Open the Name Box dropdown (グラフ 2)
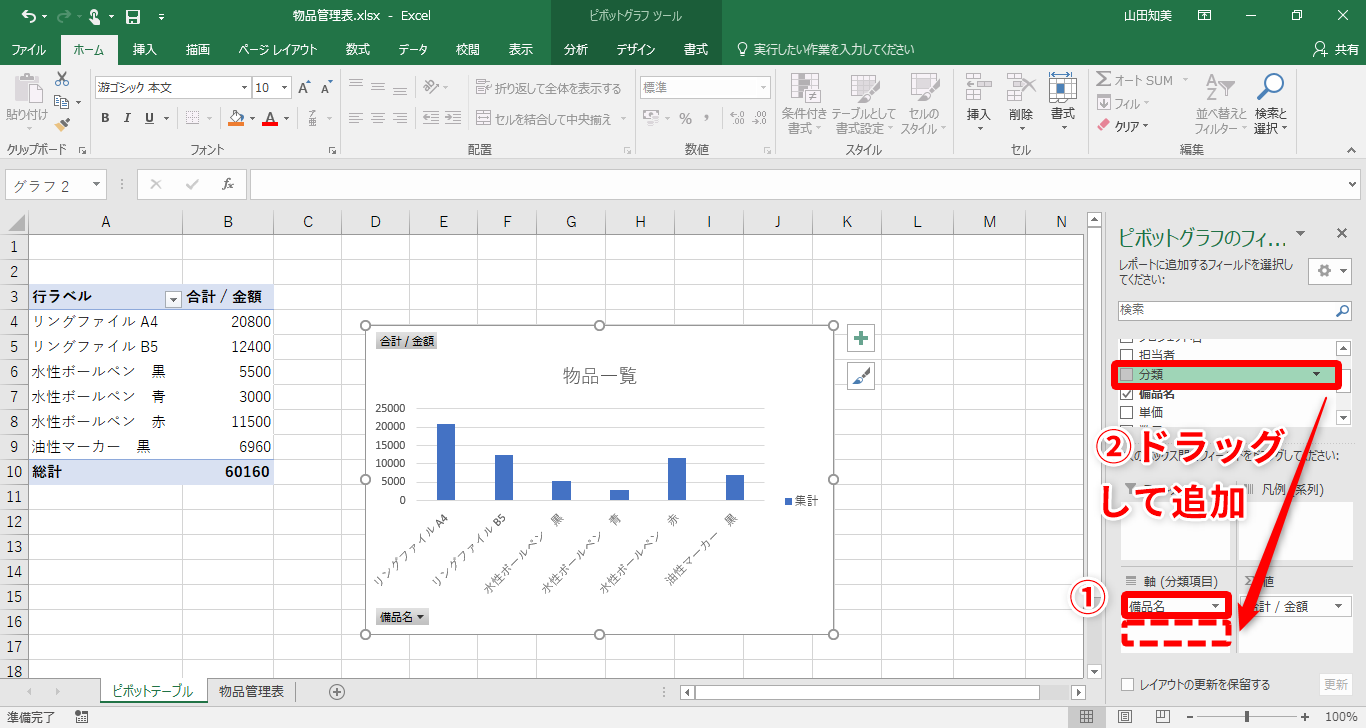Viewport: 1366px width, 728px height. click(x=96, y=185)
